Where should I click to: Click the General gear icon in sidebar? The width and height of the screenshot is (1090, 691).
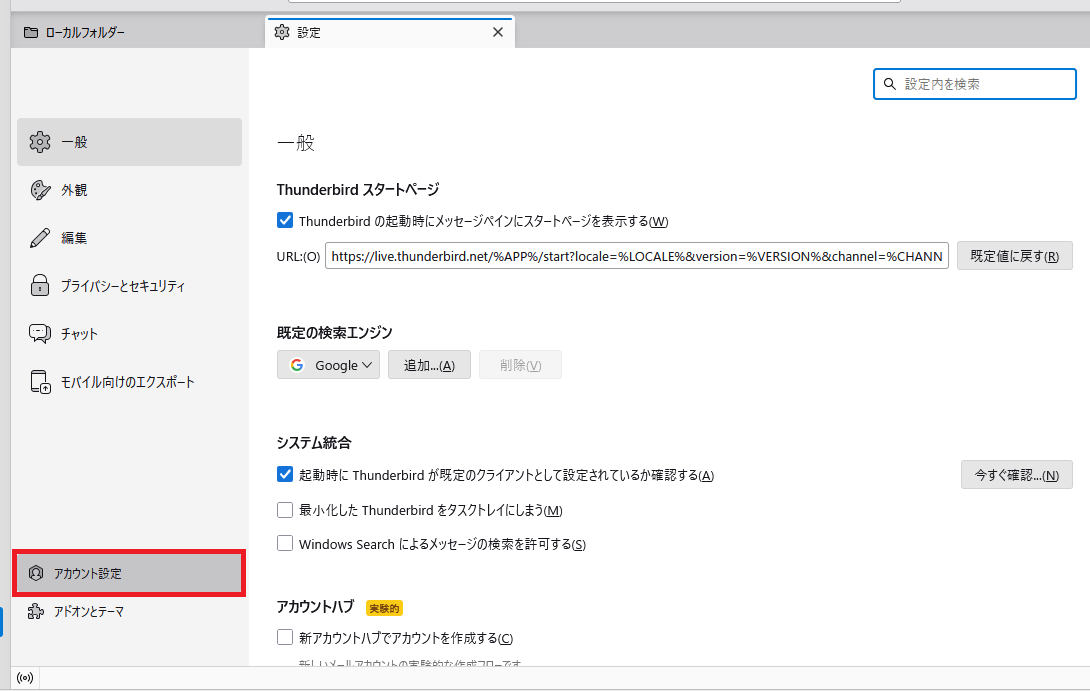pos(40,142)
